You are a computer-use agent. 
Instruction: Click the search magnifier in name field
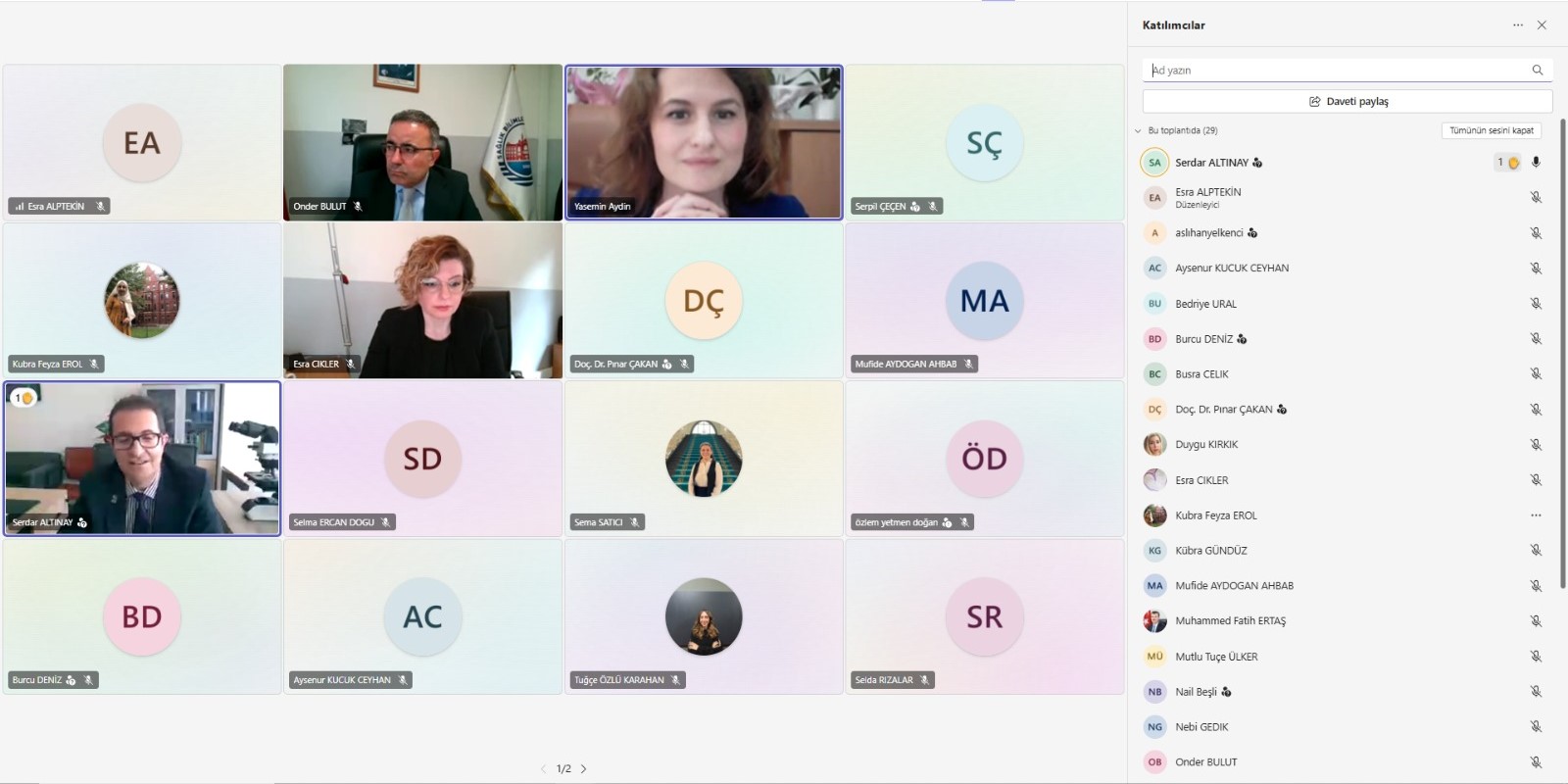(1538, 70)
